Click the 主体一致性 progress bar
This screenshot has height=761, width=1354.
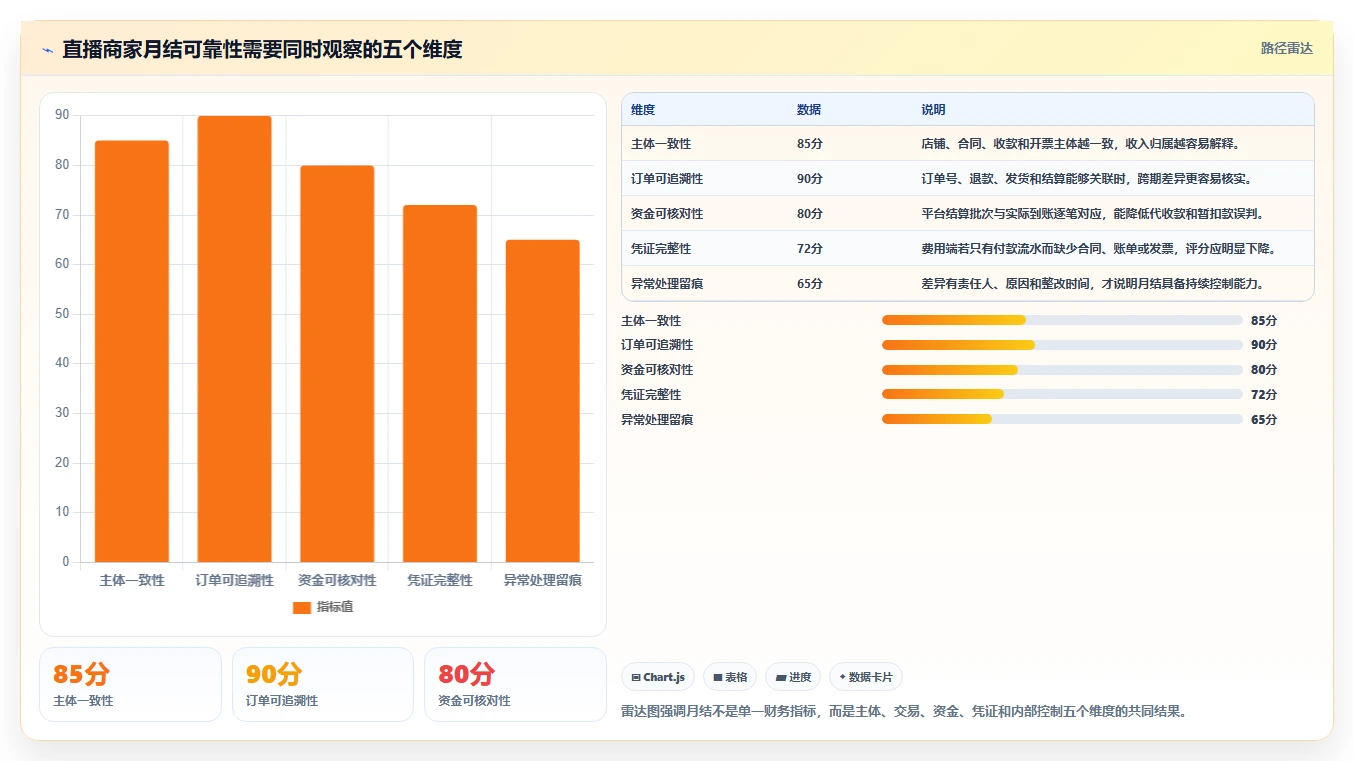1062,320
